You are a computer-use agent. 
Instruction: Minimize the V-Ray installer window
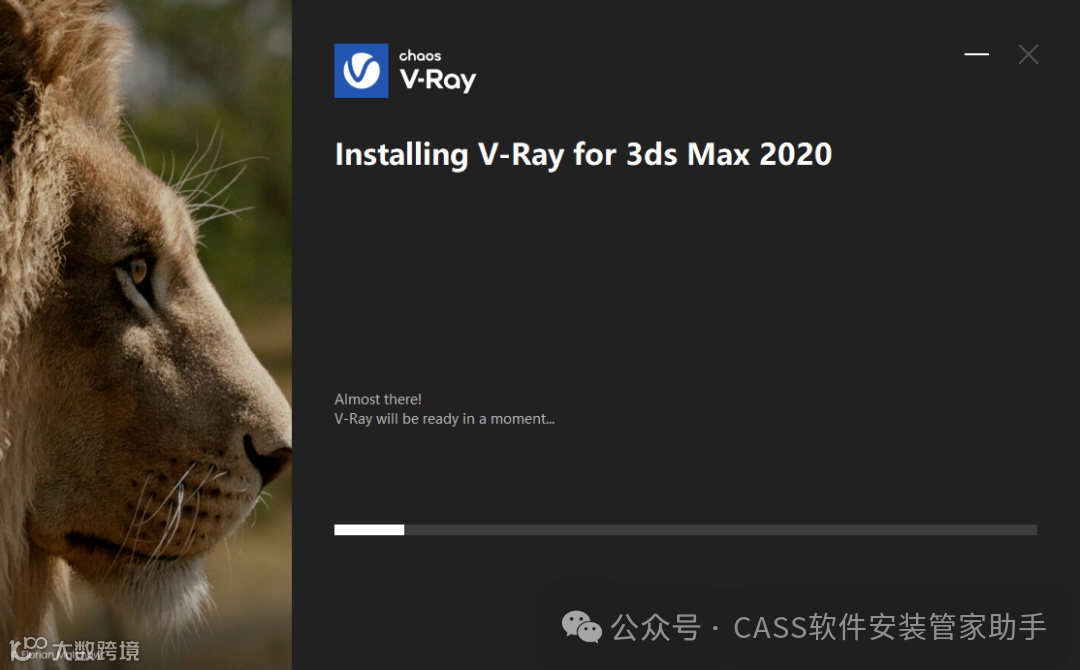click(976, 54)
